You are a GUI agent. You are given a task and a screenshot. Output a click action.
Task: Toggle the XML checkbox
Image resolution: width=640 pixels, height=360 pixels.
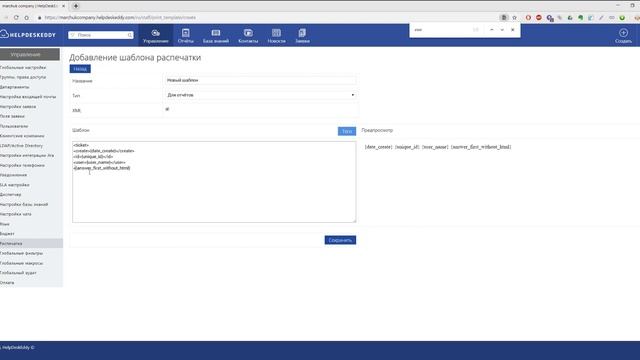click(167, 109)
